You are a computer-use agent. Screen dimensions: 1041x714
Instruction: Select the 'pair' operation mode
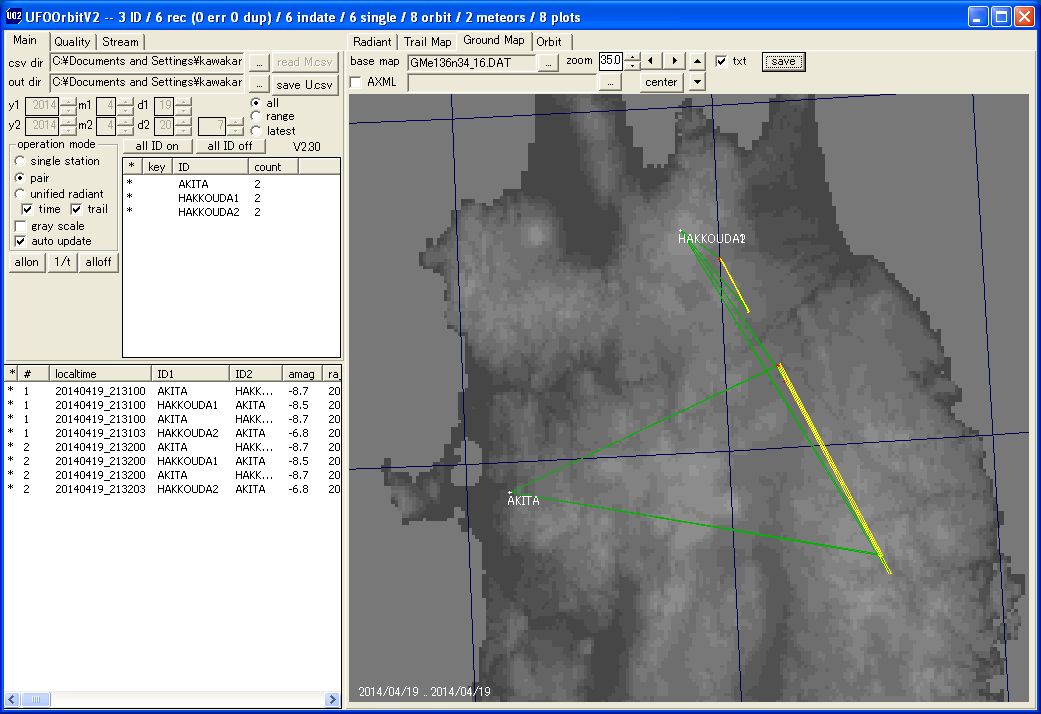[20, 178]
